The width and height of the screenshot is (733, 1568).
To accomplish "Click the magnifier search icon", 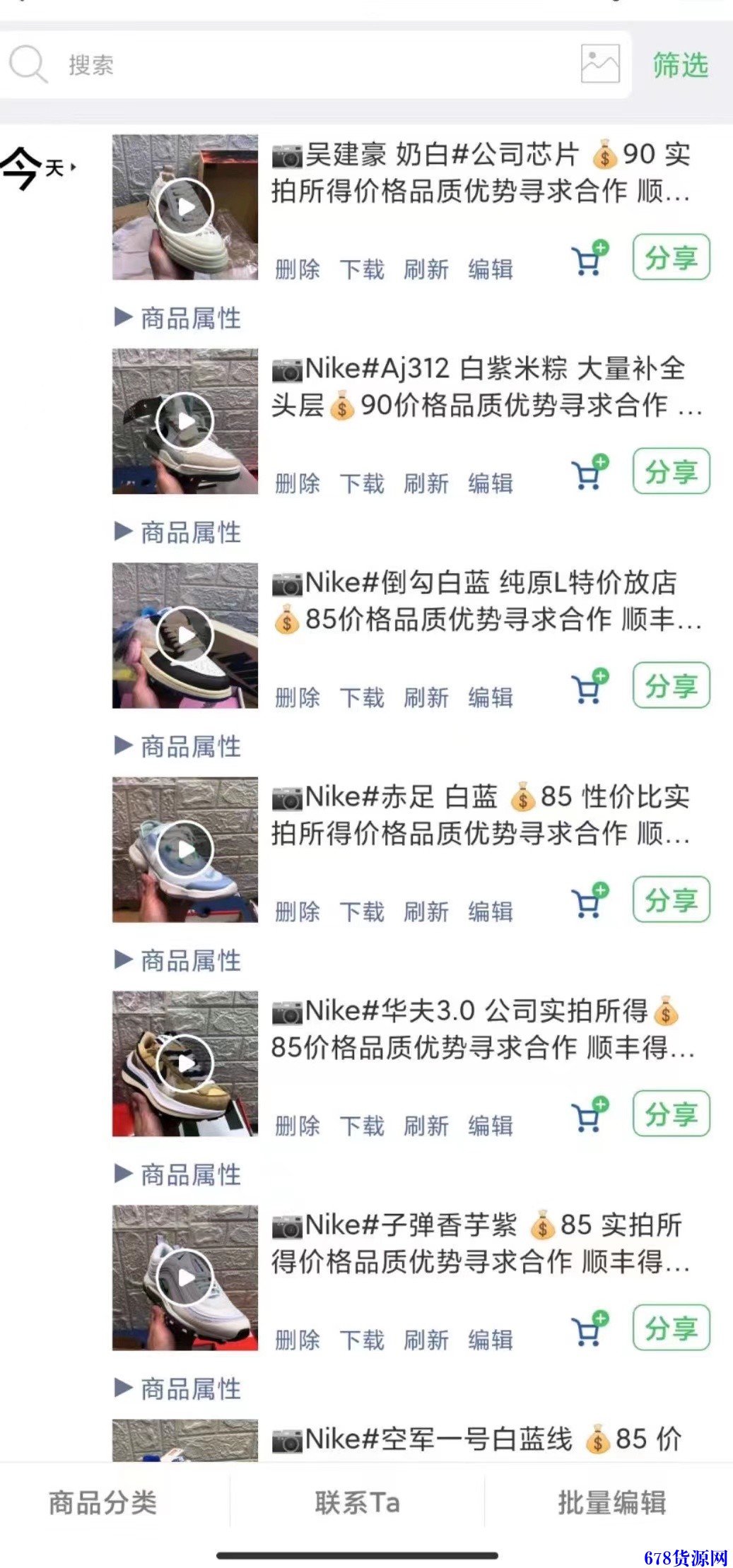I will click(x=28, y=64).
